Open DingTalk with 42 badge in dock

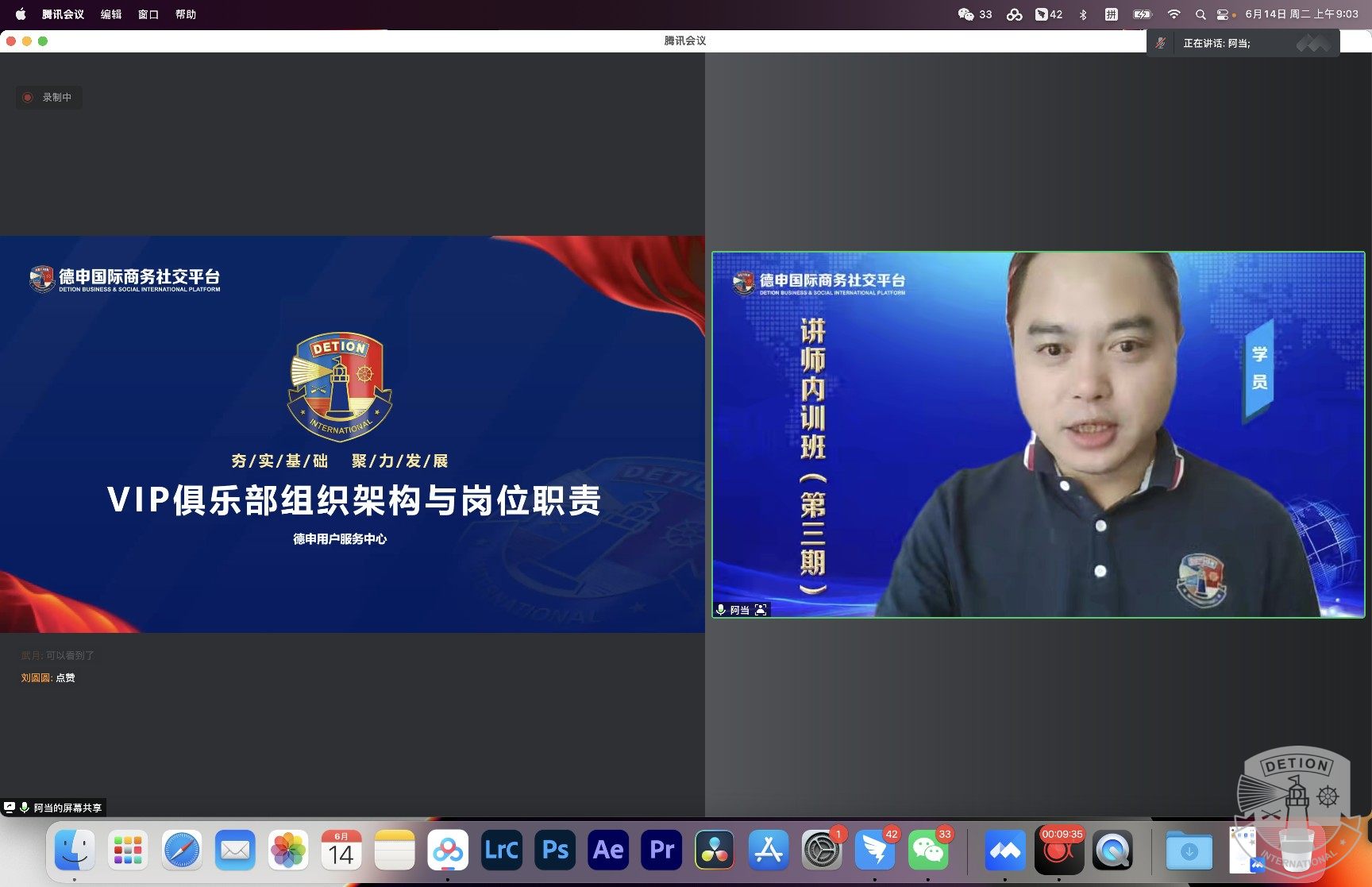875,850
